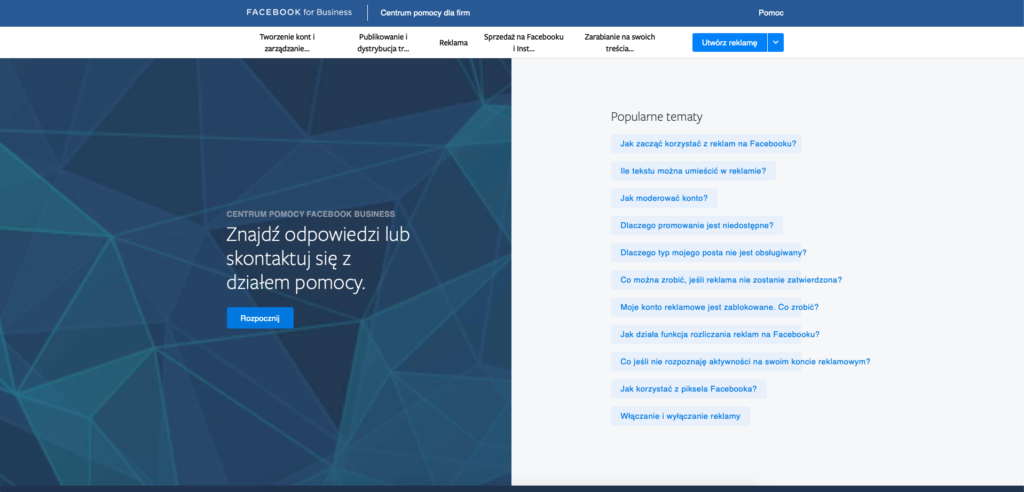Open 'Włączanie i wyłączanie reklamy' topic

coord(680,416)
